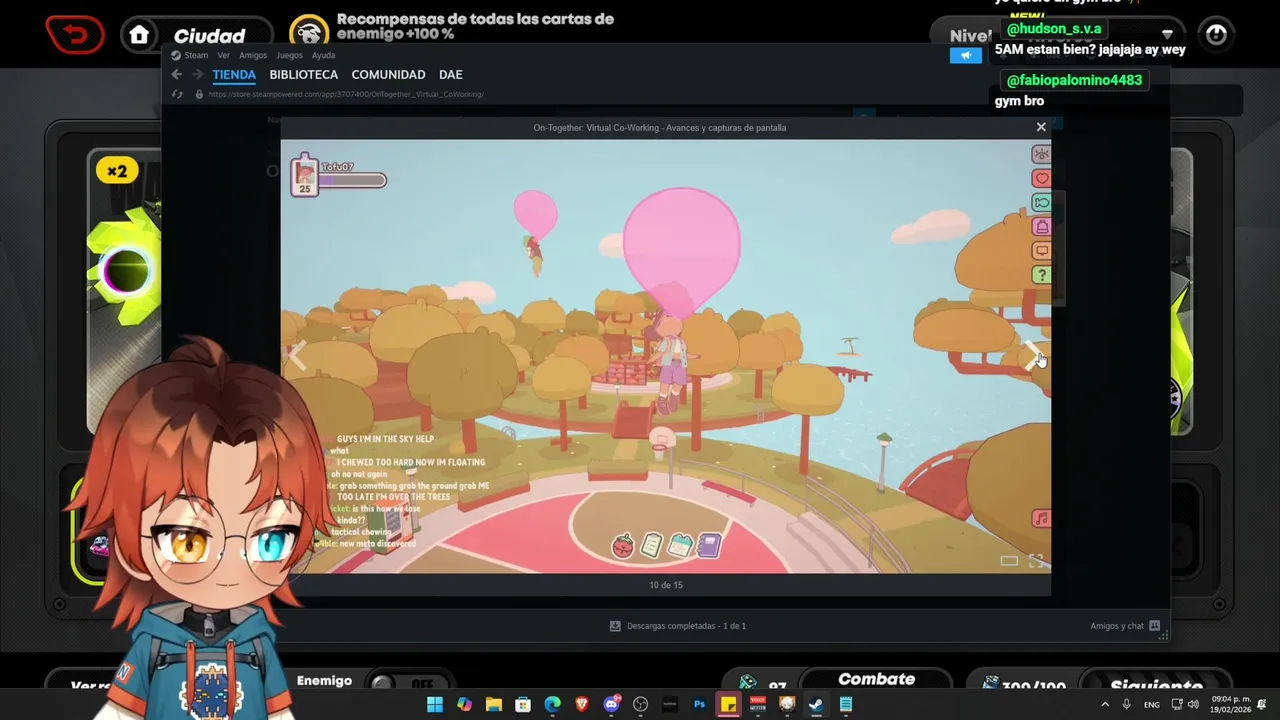Image resolution: width=1280 pixels, height=720 pixels.
Task: Click username @fabiopalomino4483 in chat
Action: (1074, 80)
